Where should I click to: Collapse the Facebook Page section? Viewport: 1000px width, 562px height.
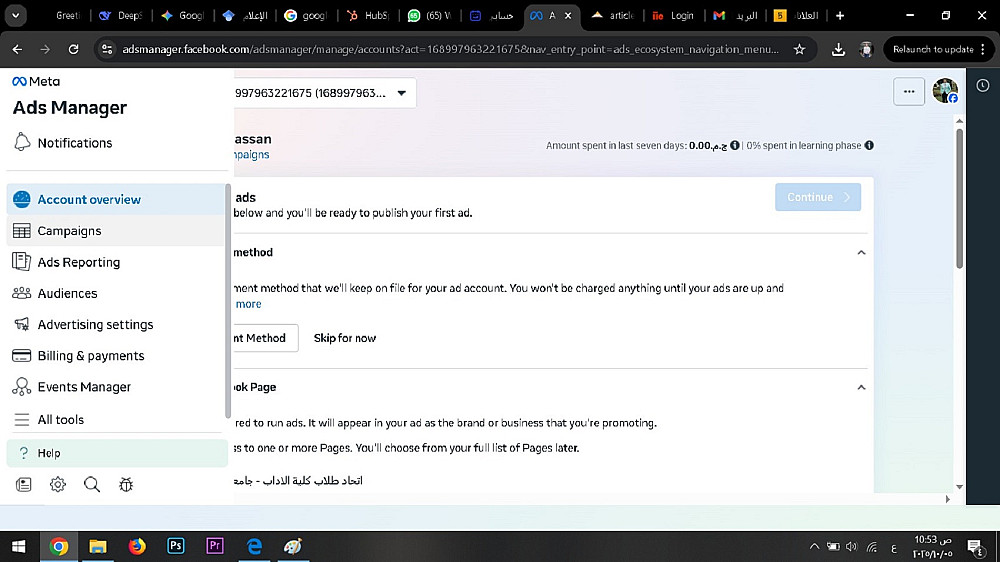pyautogui.click(x=861, y=387)
